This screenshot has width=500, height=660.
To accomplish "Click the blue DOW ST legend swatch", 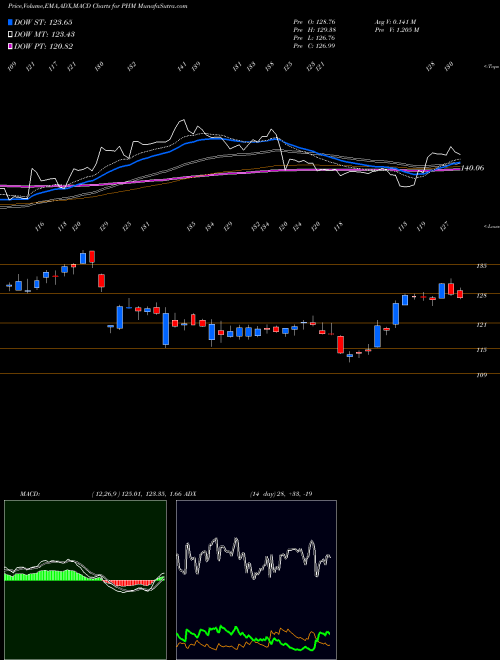I will click(x=11, y=22).
